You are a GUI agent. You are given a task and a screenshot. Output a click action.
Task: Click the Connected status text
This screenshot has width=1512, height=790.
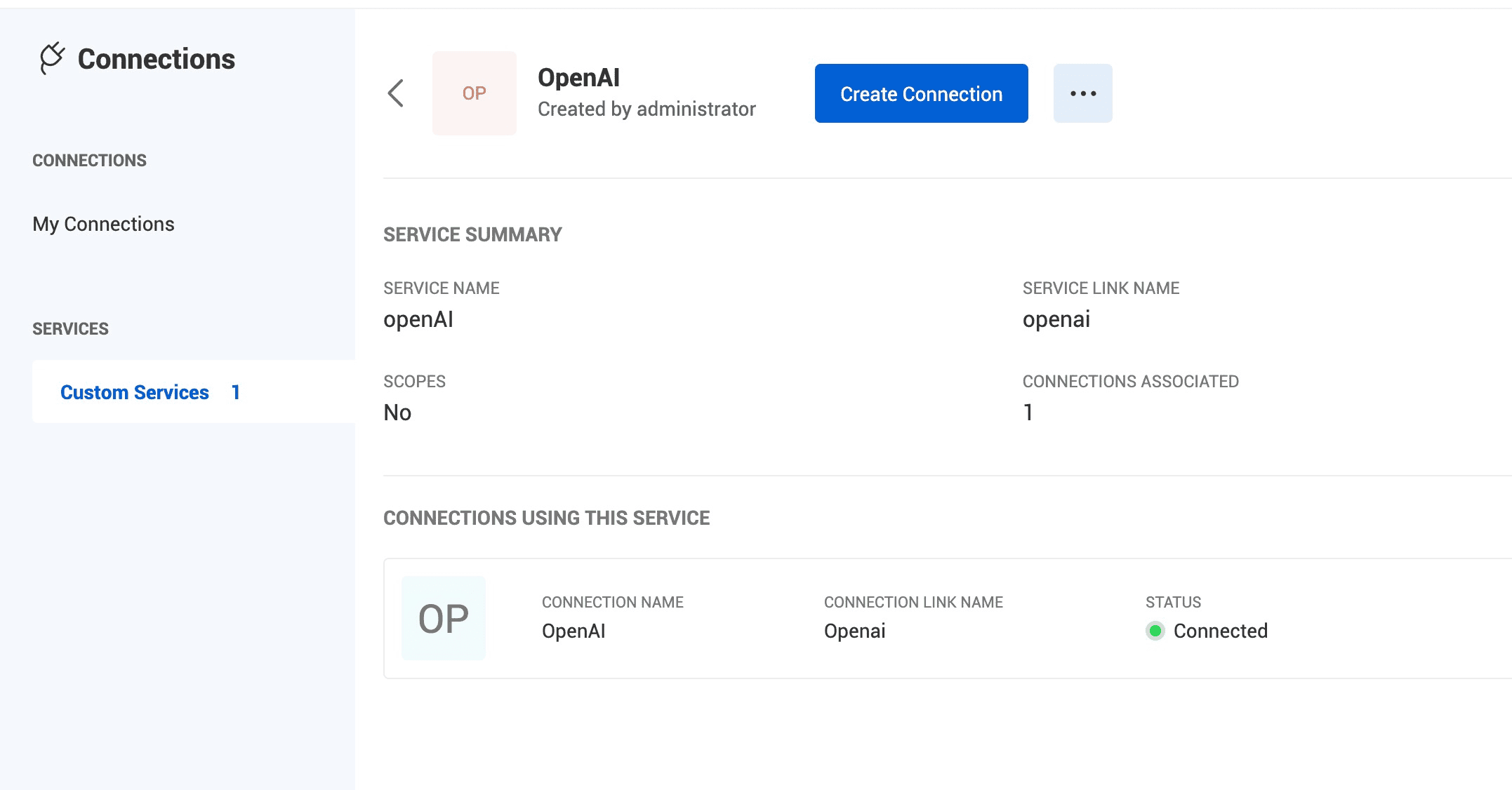click(x=1220, y=631)
